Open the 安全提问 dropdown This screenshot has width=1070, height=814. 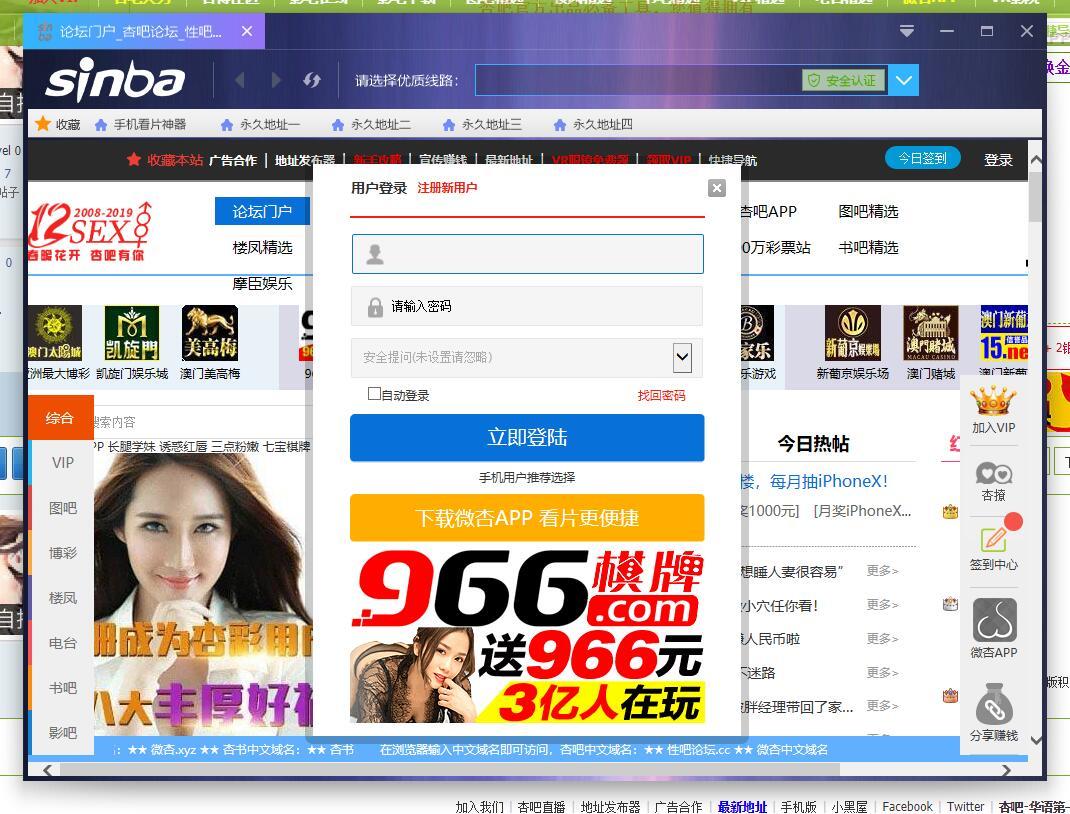[682, 357]
